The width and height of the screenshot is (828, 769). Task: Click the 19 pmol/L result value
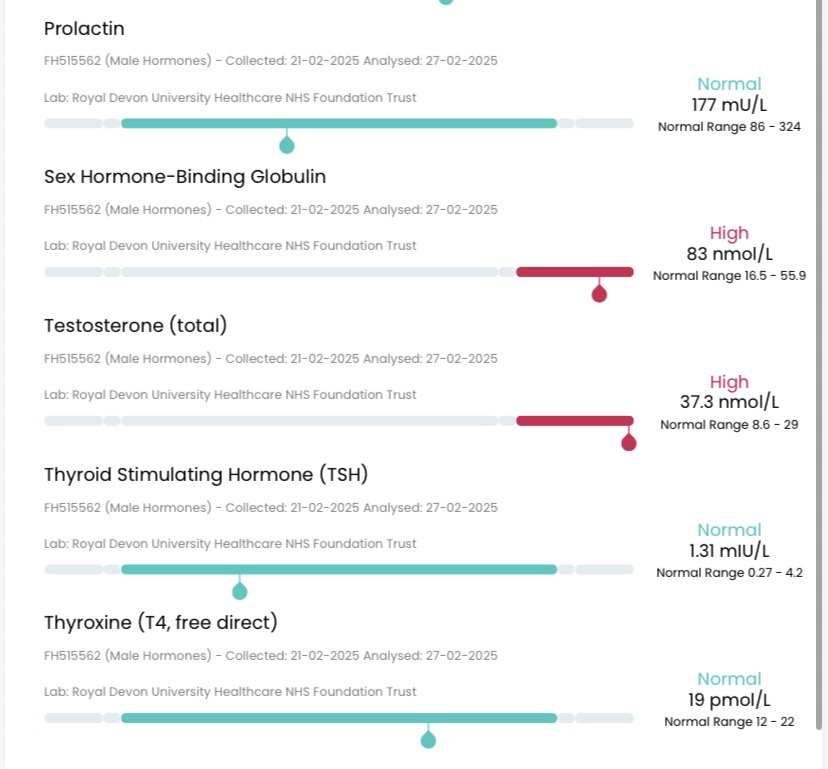point(729,700)
